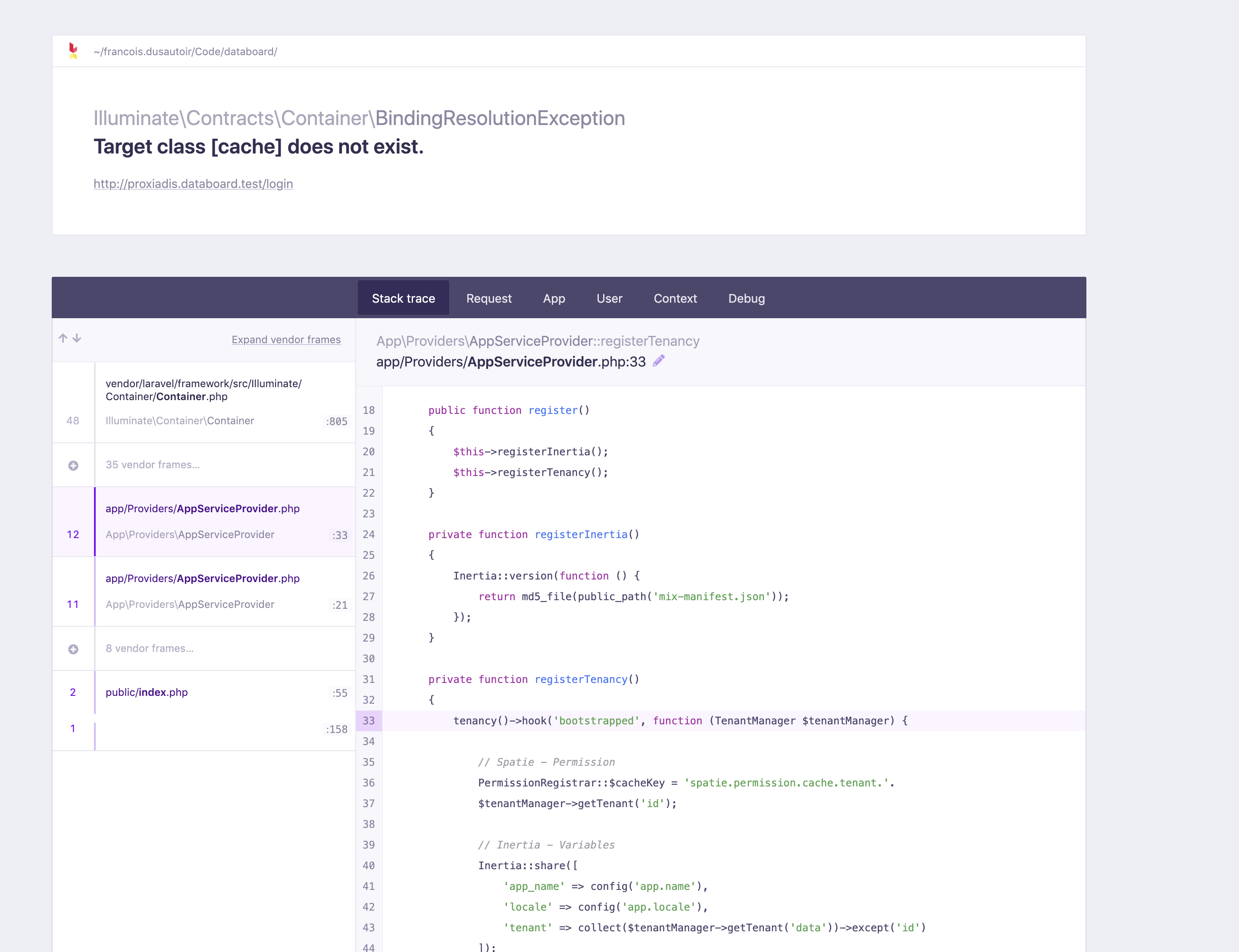Viewport: 1239px width, 952px height.
Task: Switch to the Request tab
Action: [488, 298]
